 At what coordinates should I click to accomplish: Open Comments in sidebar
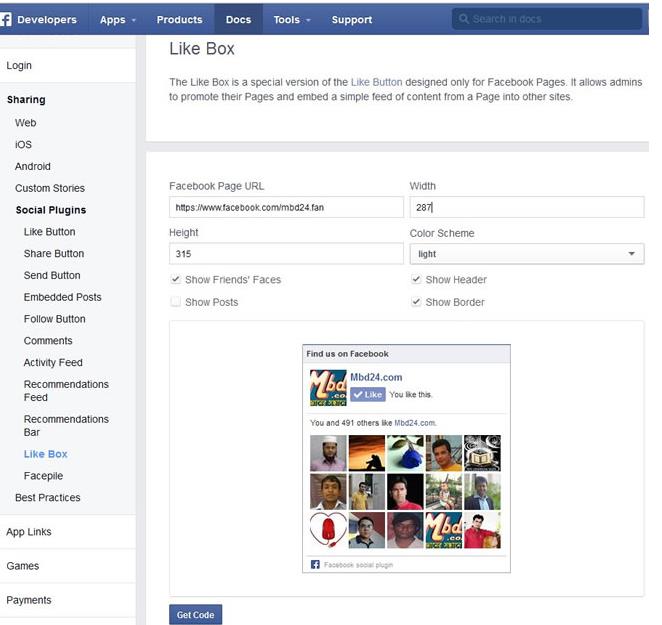[x=48, y=341]
